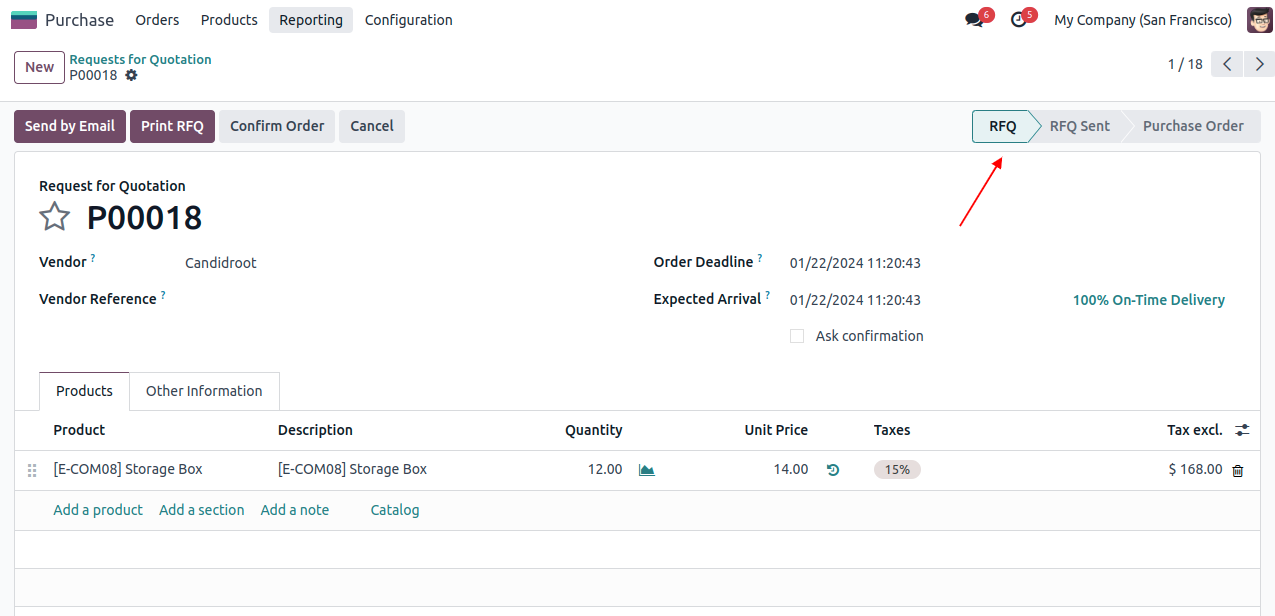
Task: Open the activities clock icon
Action: [x=1019, y=20]
